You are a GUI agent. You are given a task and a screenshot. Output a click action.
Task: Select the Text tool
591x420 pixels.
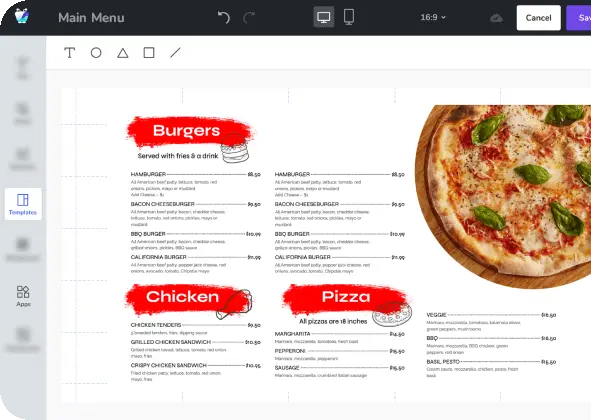pyautogui.click(x=69, y=53)
